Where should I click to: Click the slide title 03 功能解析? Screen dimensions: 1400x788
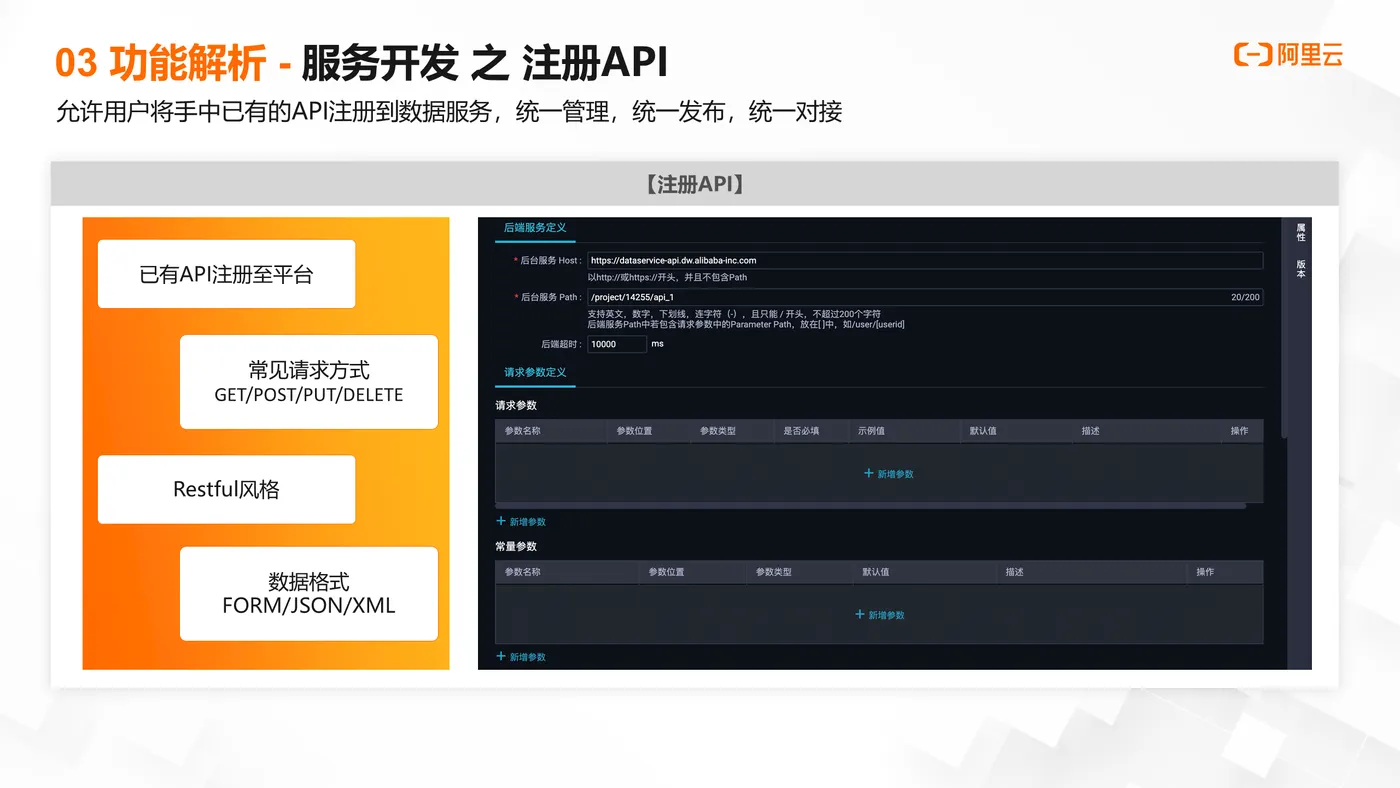coord(161,64)
